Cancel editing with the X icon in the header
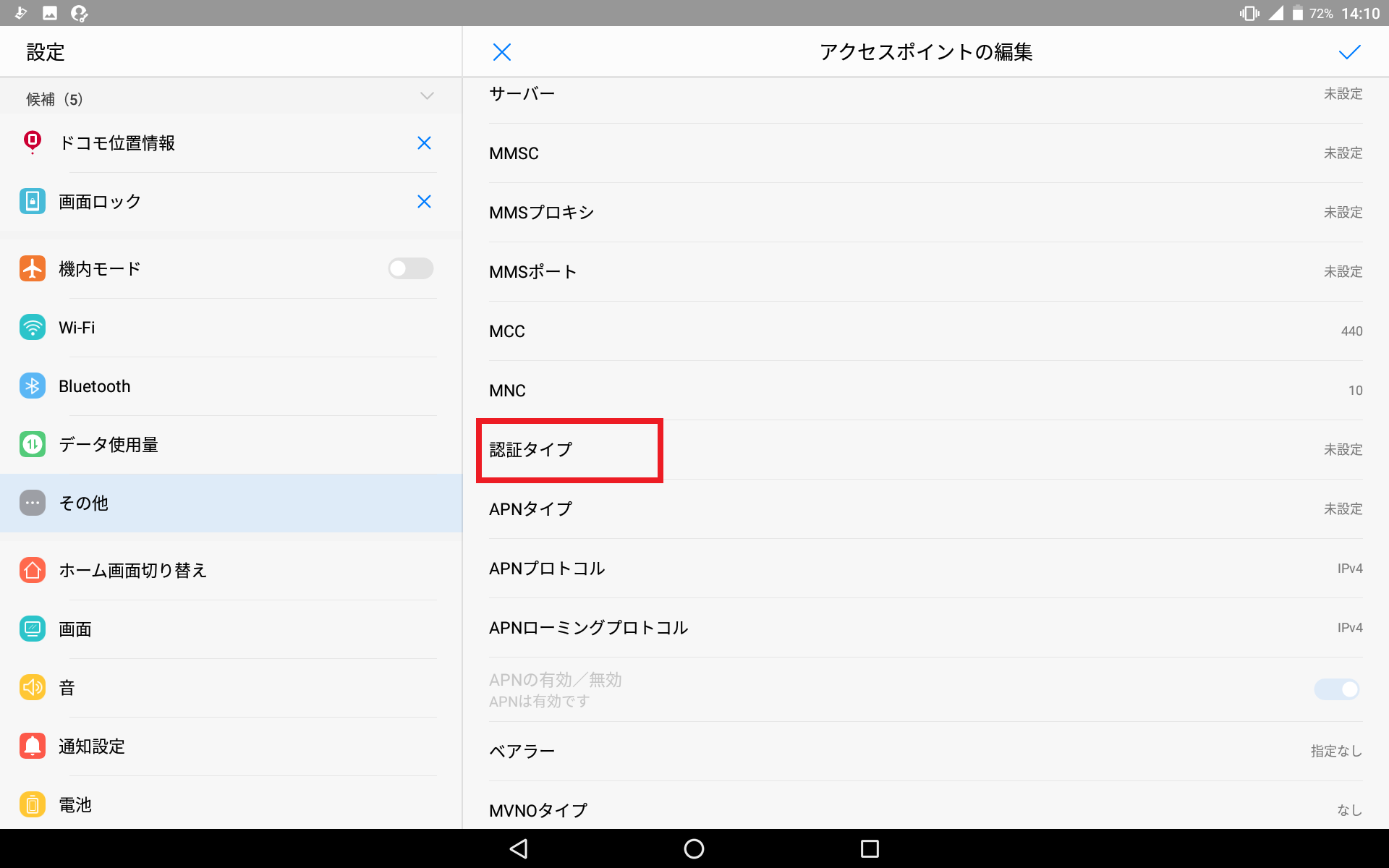 coord(501,52)
